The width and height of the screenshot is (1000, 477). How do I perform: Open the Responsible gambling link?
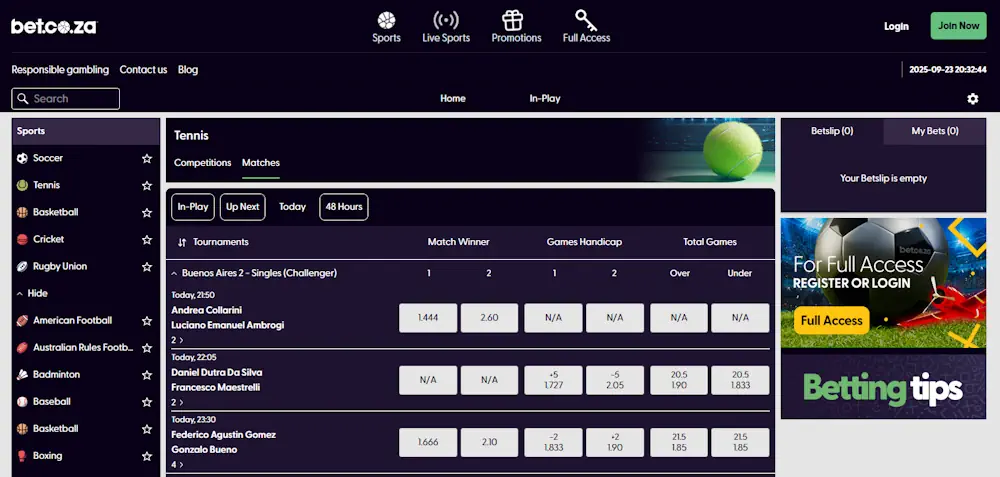pos(59,70)
